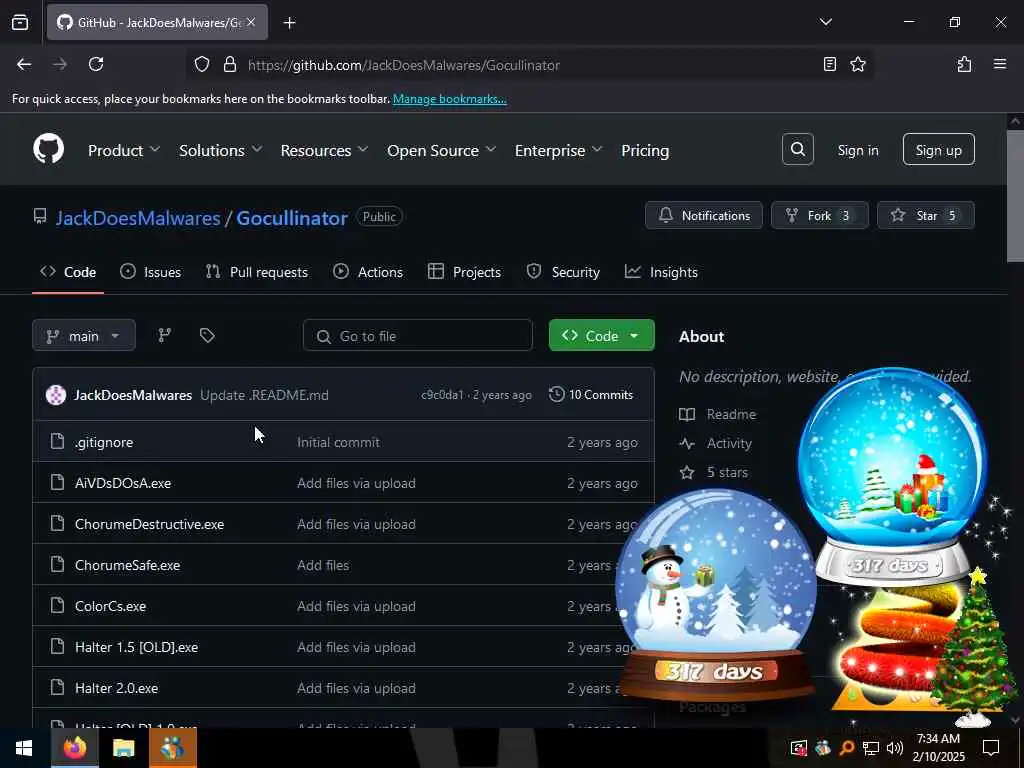
Task: Click the Firefox icon in taskbar
Action: 75,748
